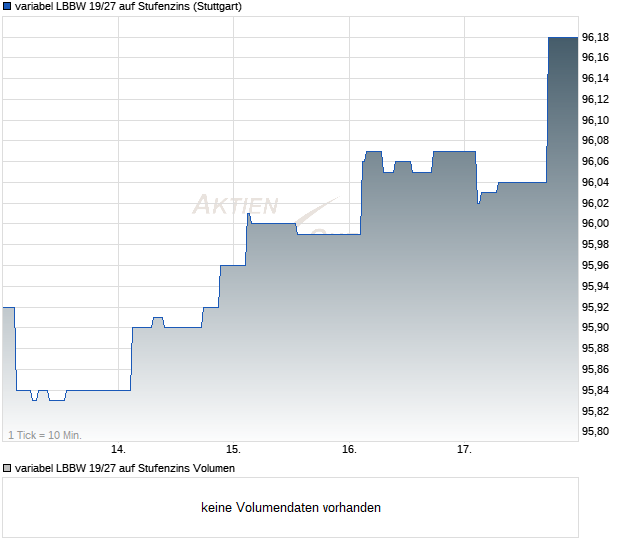This screenshot has height=546, width=620.
Task: Click the 96,12 price axis label
Action: point(595,99)
